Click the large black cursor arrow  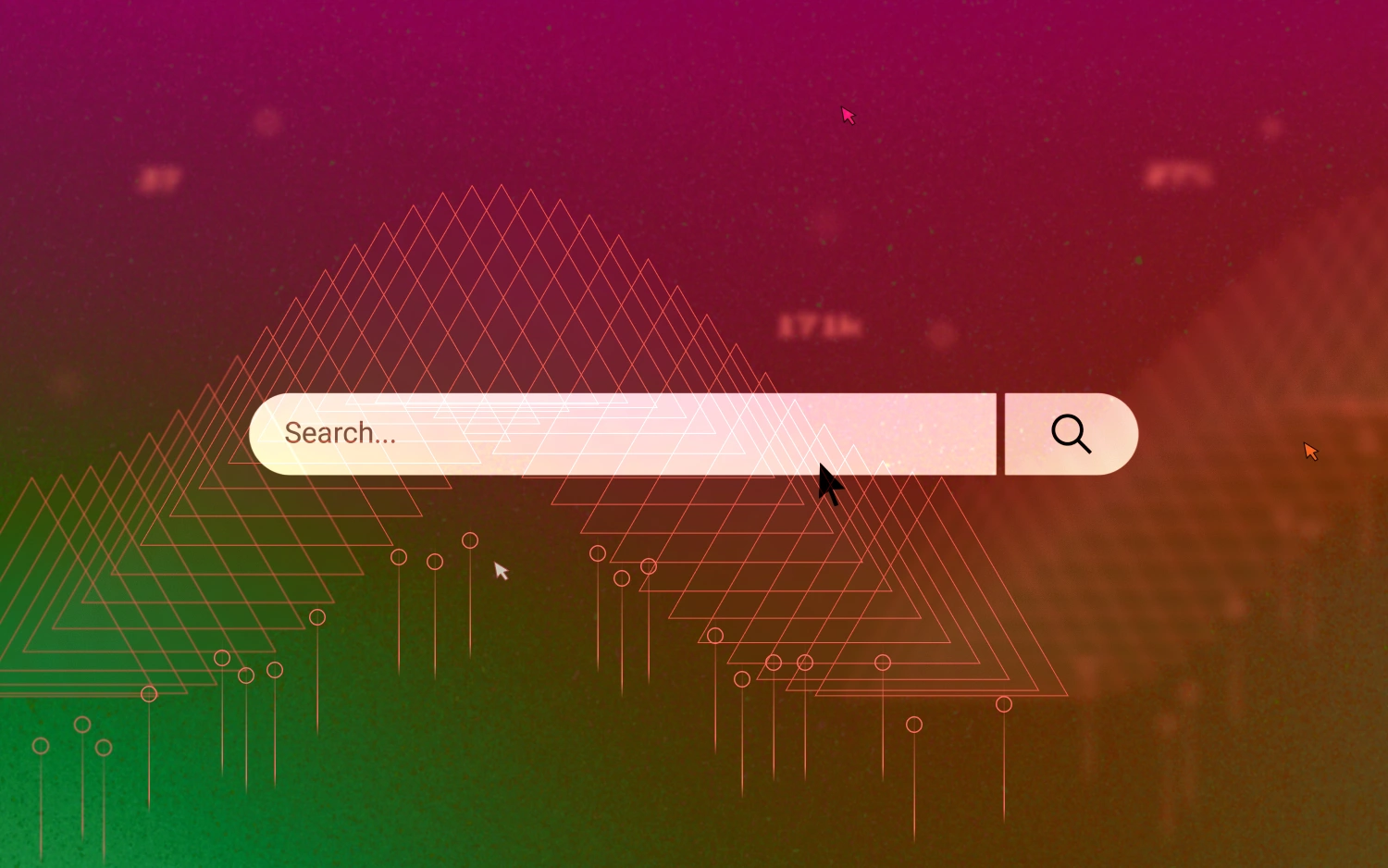(830, 485)
